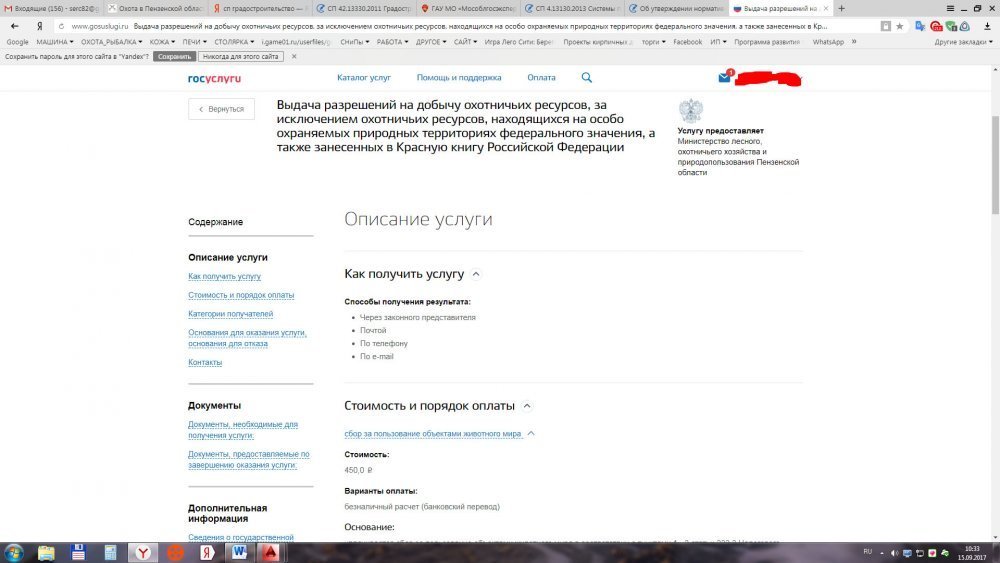Click the reader mode icon in address bar

click(886, 26)
